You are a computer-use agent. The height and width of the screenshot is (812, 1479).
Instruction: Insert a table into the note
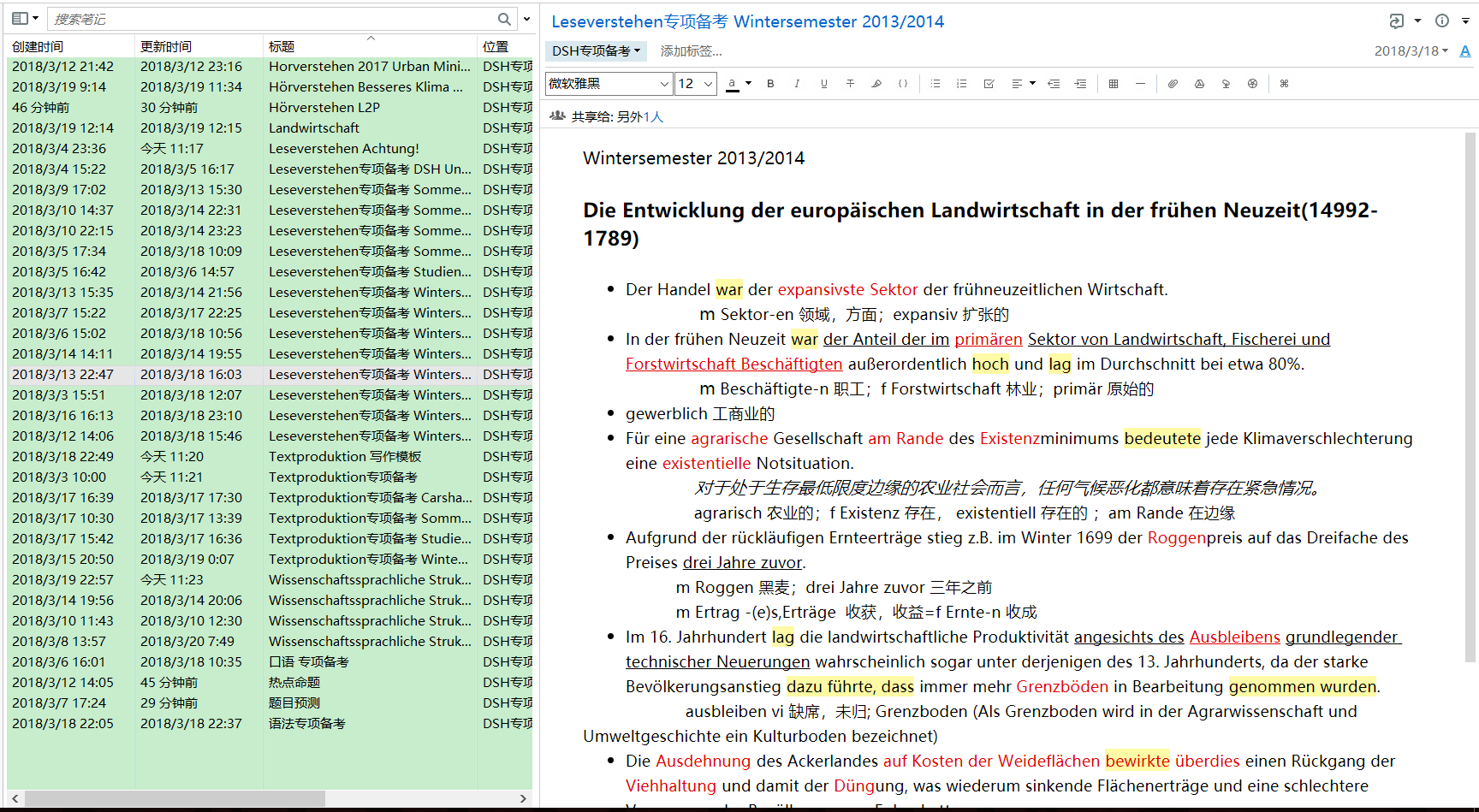(x=1114, y=84)
